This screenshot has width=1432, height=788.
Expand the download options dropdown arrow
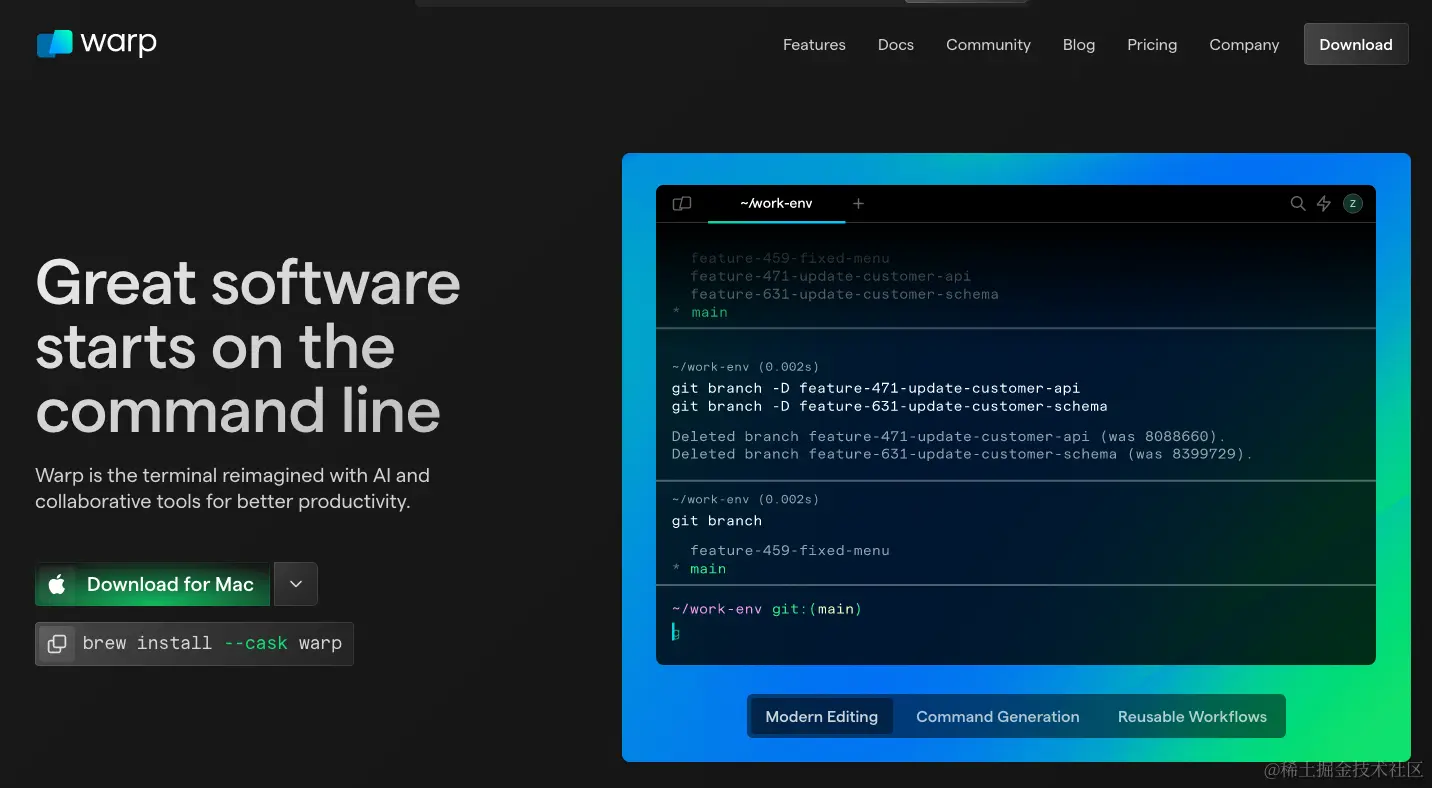[x=296, y=584]
